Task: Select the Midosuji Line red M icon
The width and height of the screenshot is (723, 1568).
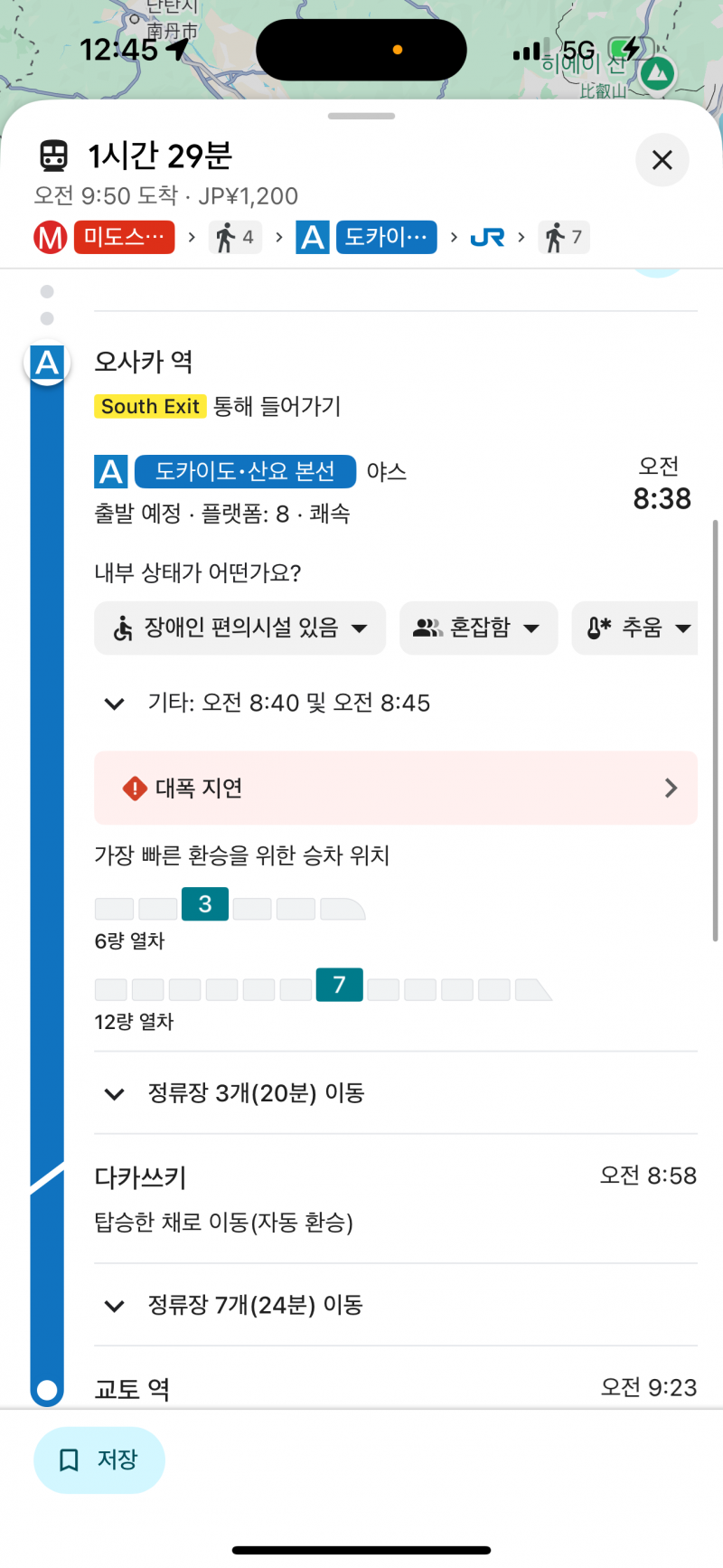Action: click(50, 237)
